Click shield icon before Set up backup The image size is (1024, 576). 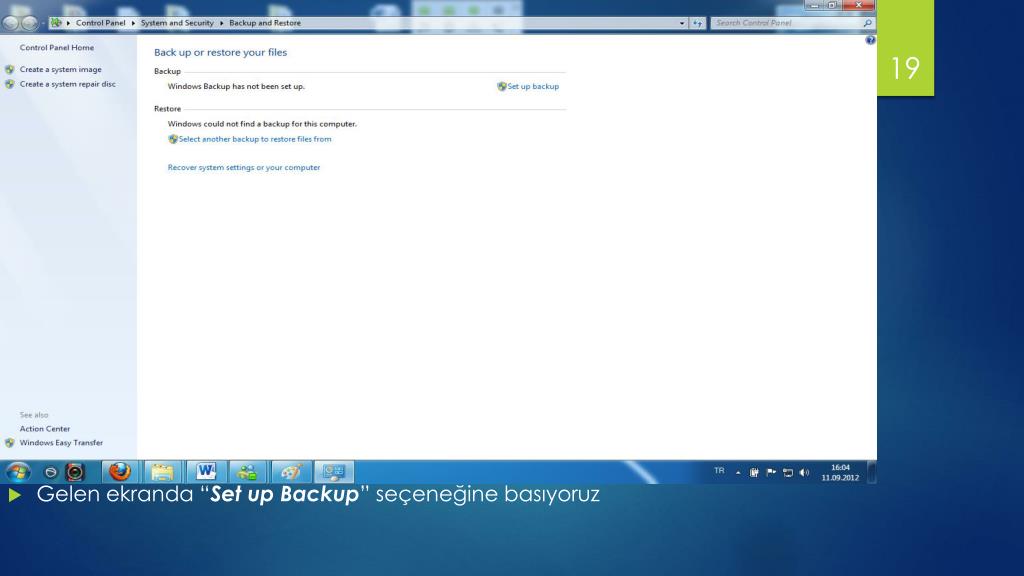pos(502,86)
